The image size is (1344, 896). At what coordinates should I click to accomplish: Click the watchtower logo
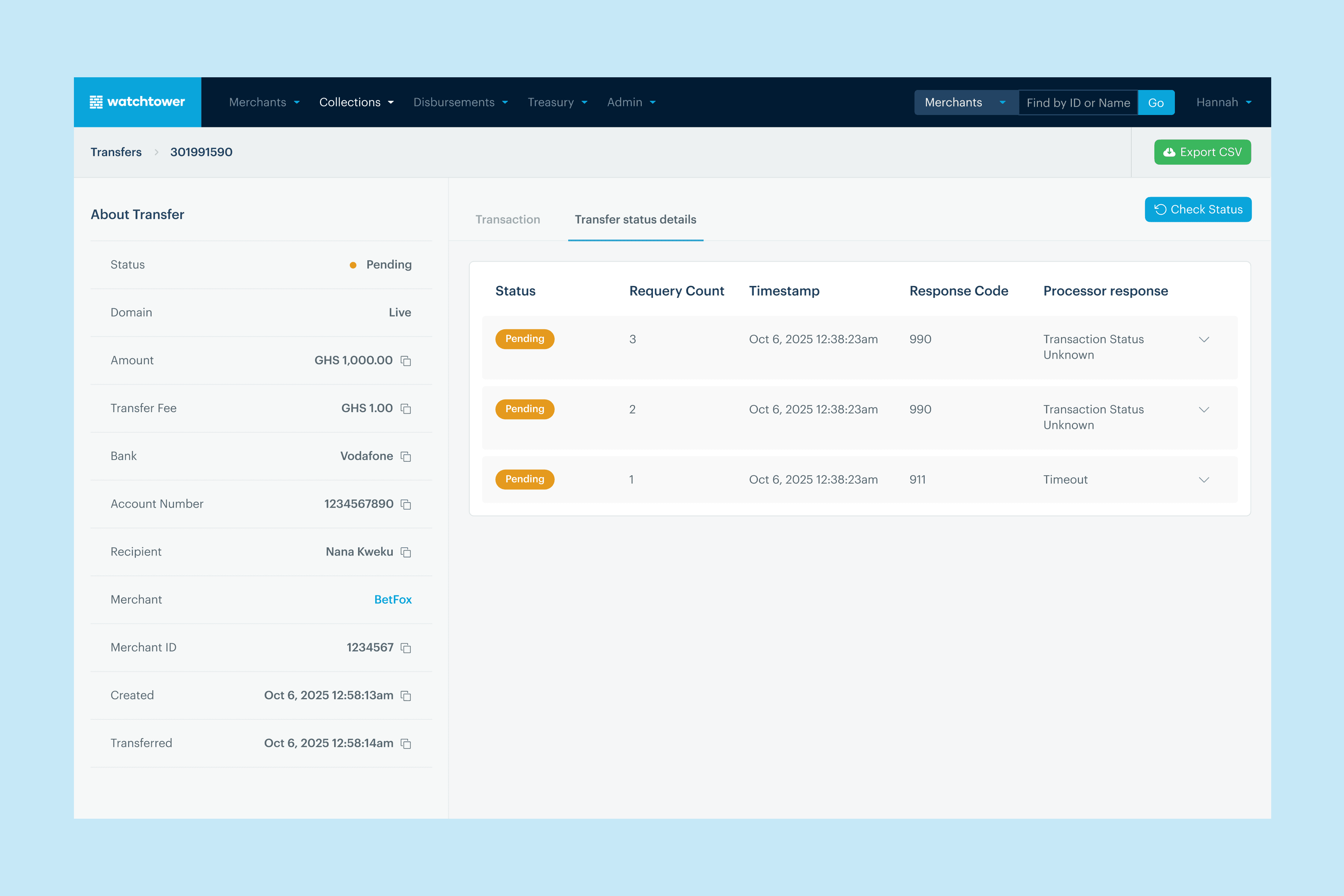pos(138,102)
